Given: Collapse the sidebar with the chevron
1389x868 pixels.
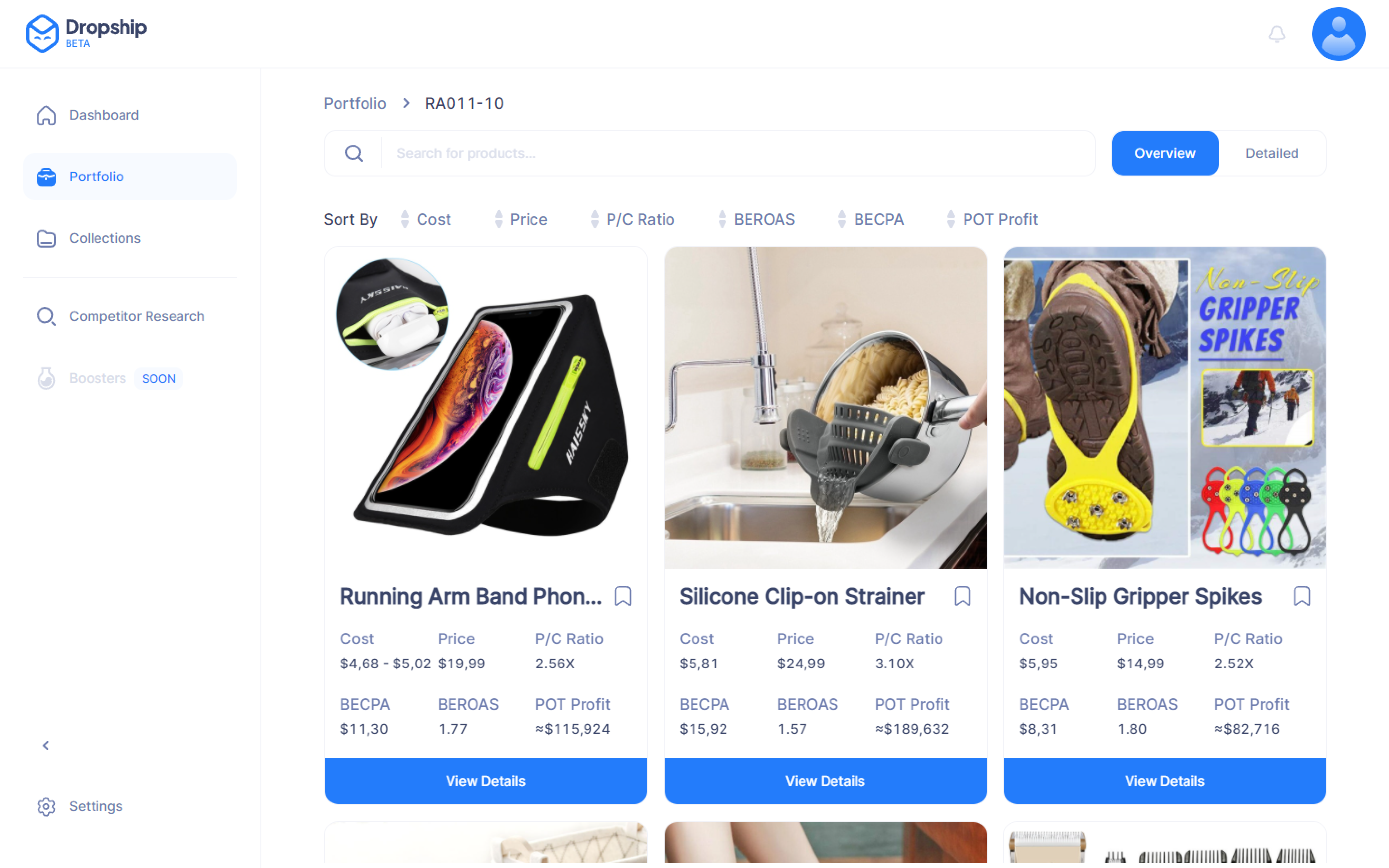Looking at the screenshot, I should click(x=46, y=745).
